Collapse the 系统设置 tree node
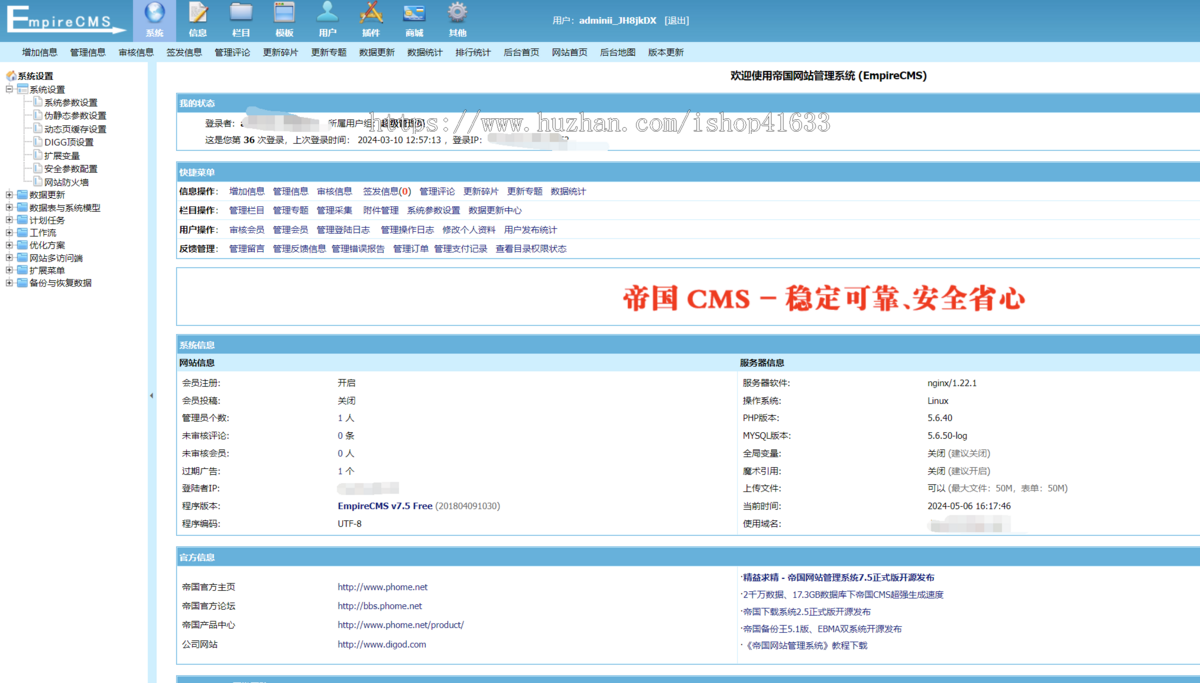 [10, 89]
